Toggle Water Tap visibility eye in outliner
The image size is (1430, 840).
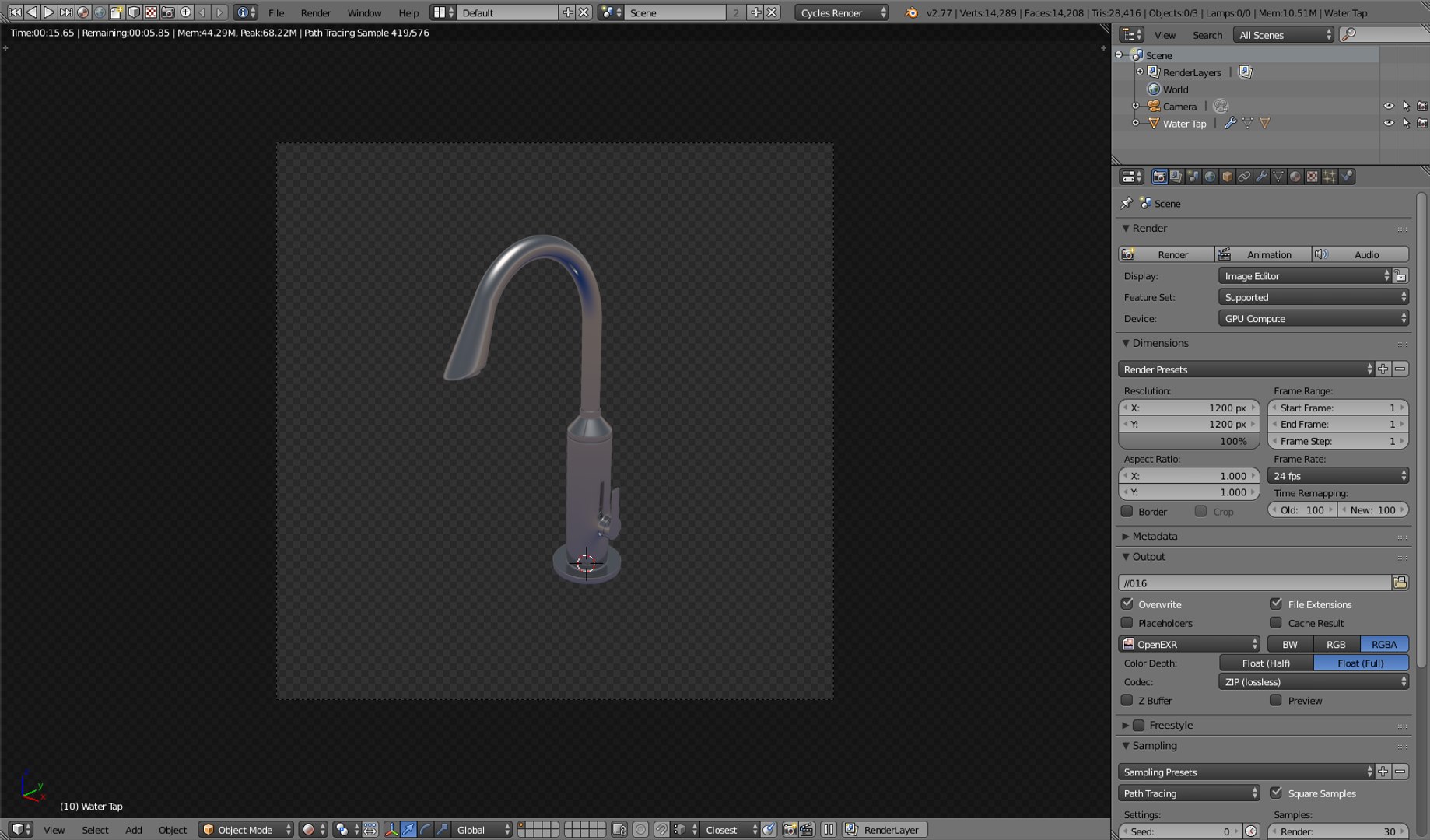click(1389, 123)
